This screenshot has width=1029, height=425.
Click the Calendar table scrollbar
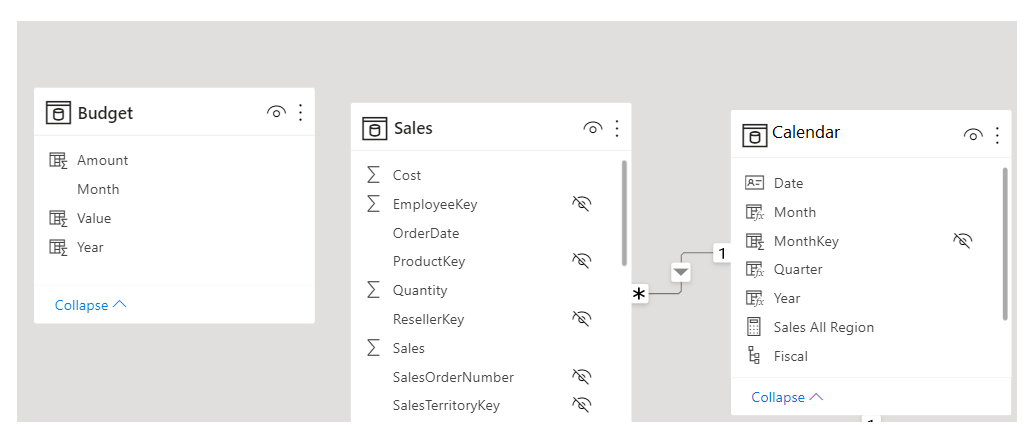pos(1005,244)
